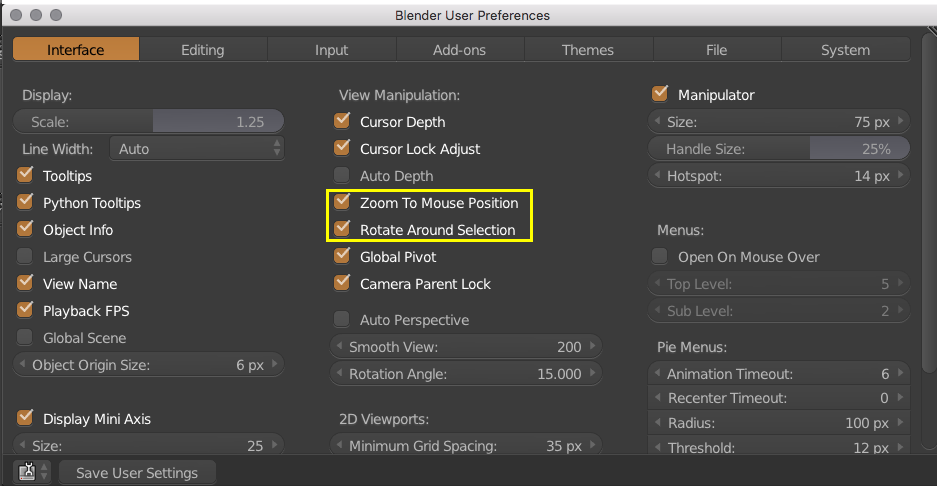Enable the Auto Depth checkbox

click(x=343, y=176)
